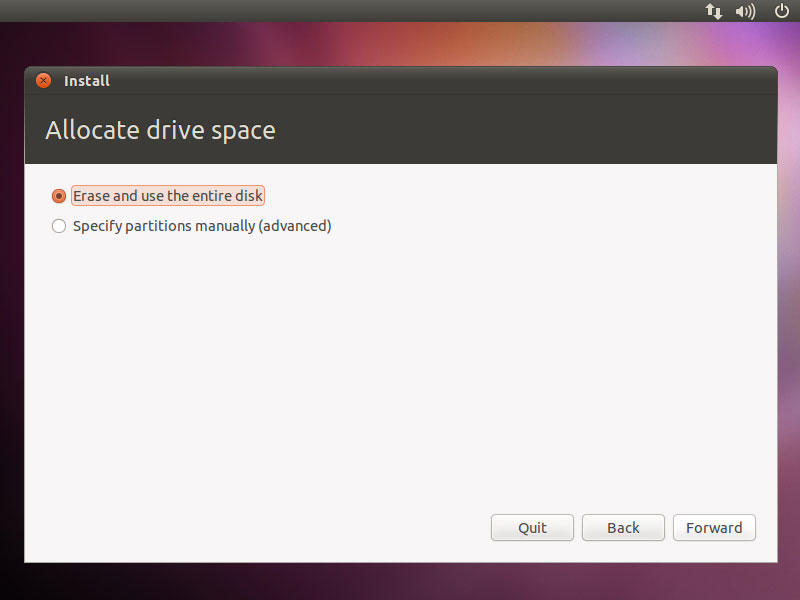This screenshot has width=800, height=600.
Task: Close the Install window with the orange X
Action: pyautogui.click(x=43, y=81)
